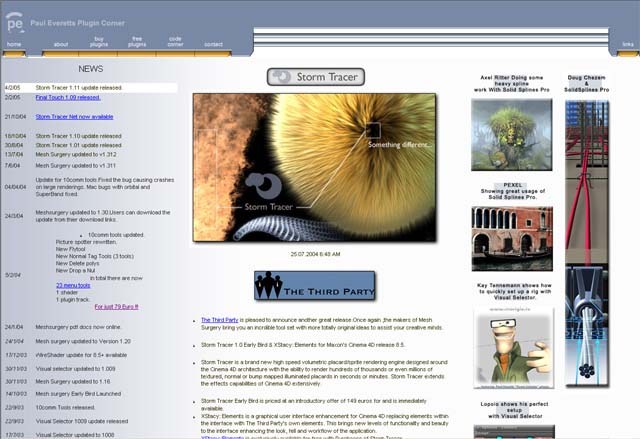Click the three figures icon on Third Party banner
640x439 pixels.
(x=268, y=285)
